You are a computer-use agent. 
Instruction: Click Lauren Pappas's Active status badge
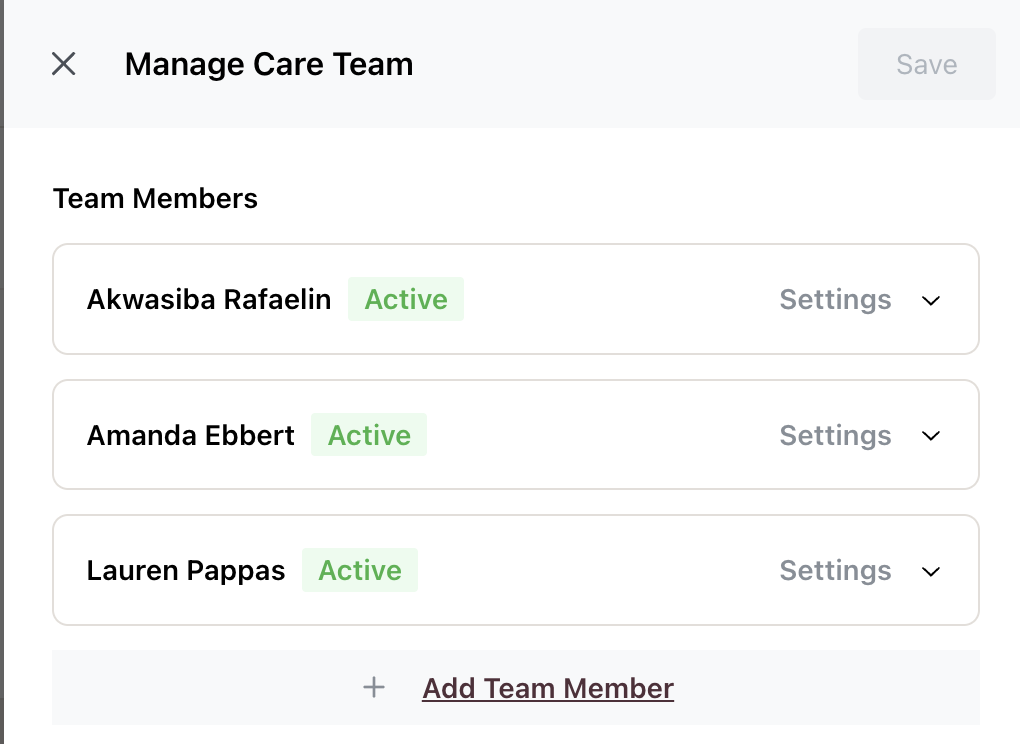click(x=360, y=571)
